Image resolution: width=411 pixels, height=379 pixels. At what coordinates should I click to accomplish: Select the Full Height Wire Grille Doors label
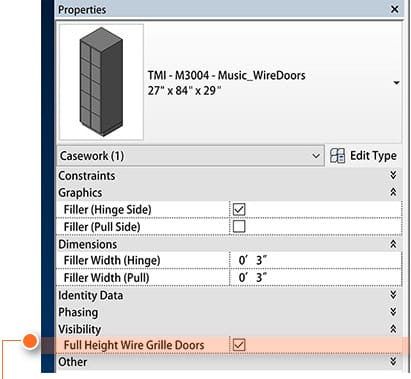[x=134, y=345]
